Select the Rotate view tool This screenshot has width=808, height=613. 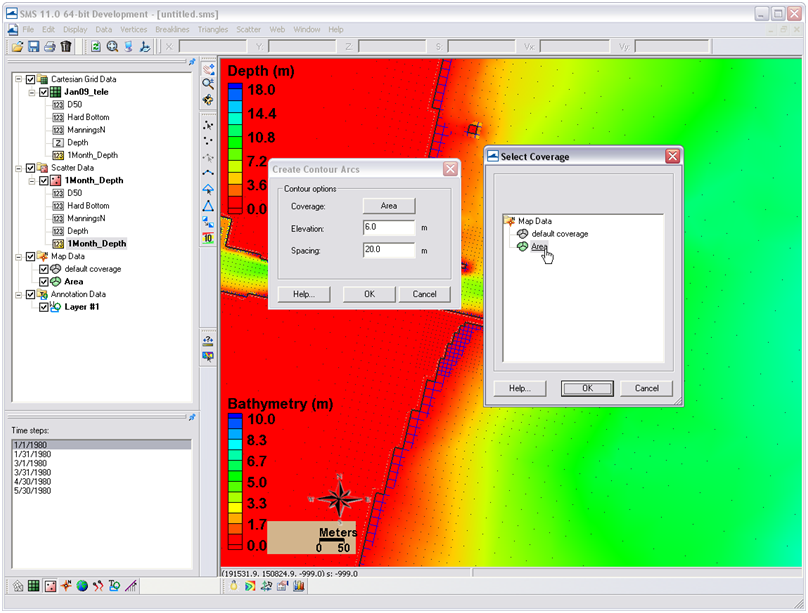click(208, 99)
